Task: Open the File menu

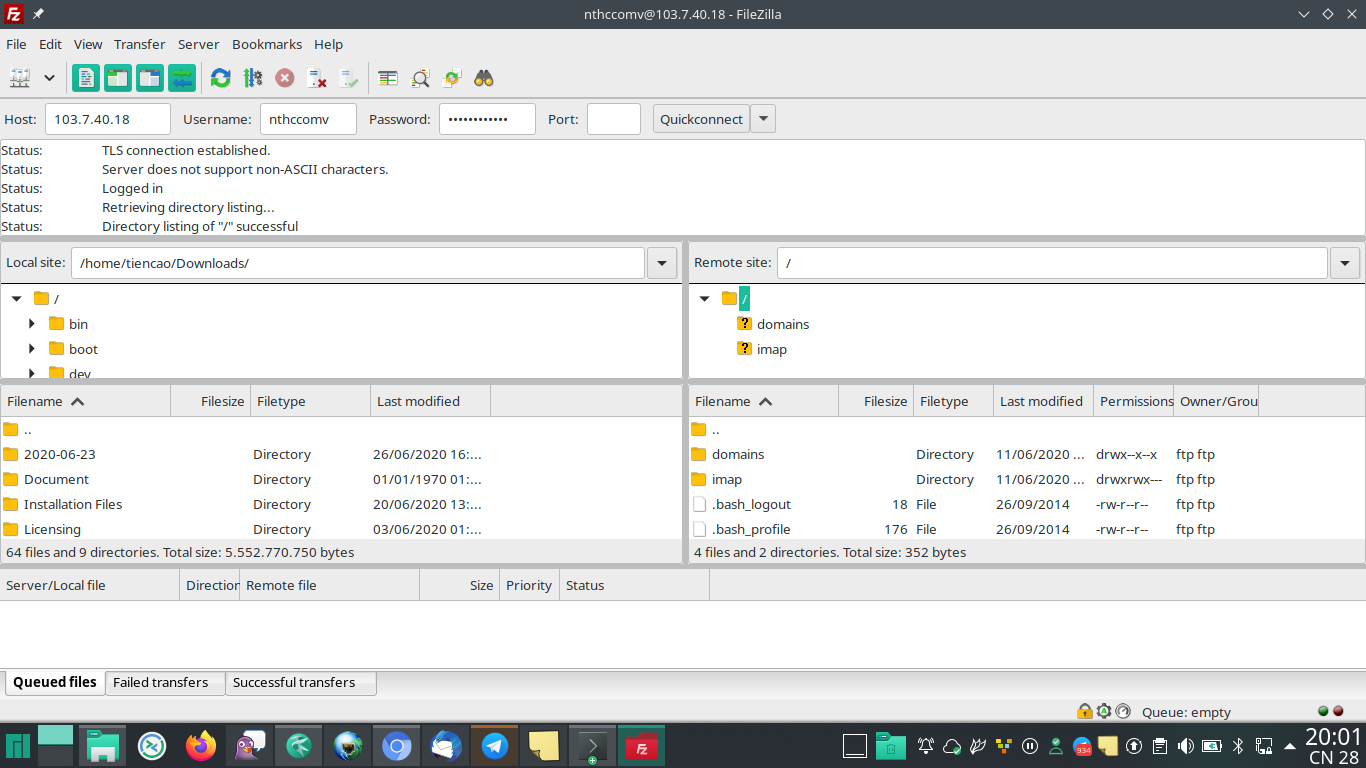Action: 16,44
